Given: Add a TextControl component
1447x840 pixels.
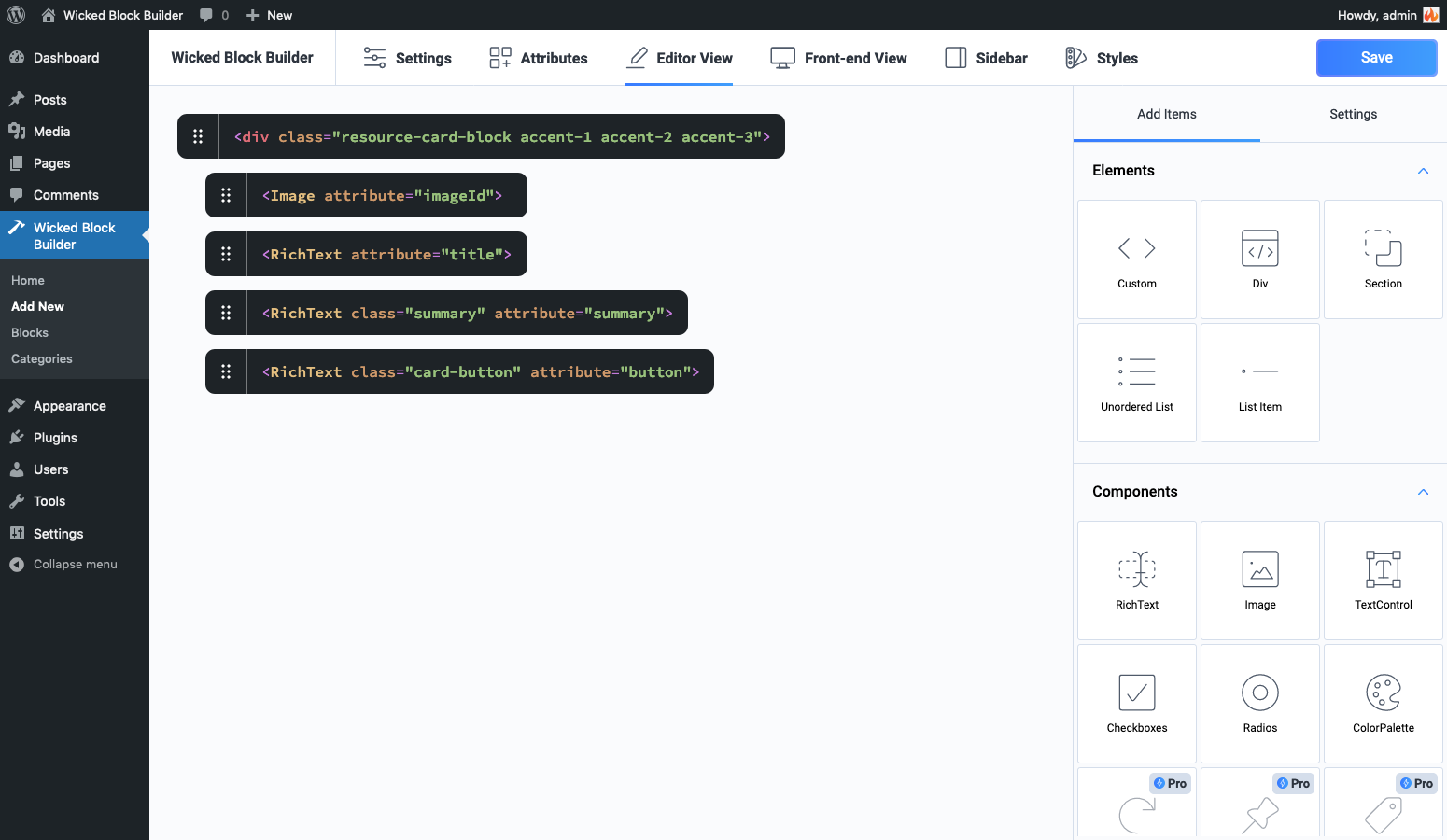Looking at the screenshot, I should pos(1384,581).
